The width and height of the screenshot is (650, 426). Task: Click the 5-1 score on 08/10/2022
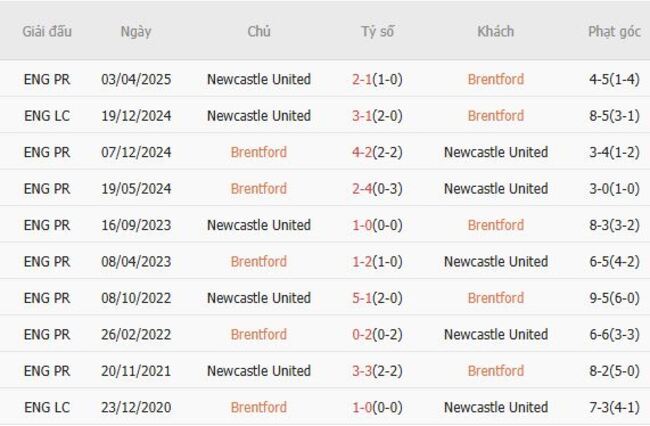[362, 298]
